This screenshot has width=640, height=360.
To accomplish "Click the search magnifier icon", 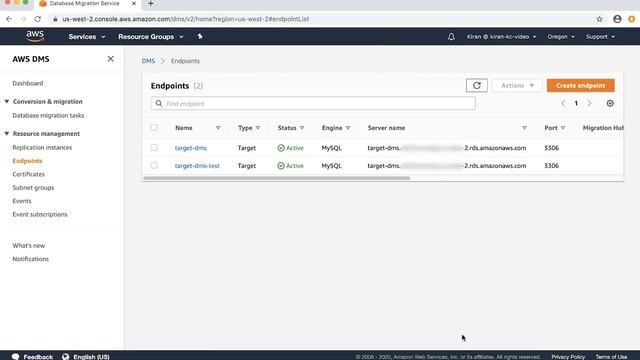I will [159, 104].
